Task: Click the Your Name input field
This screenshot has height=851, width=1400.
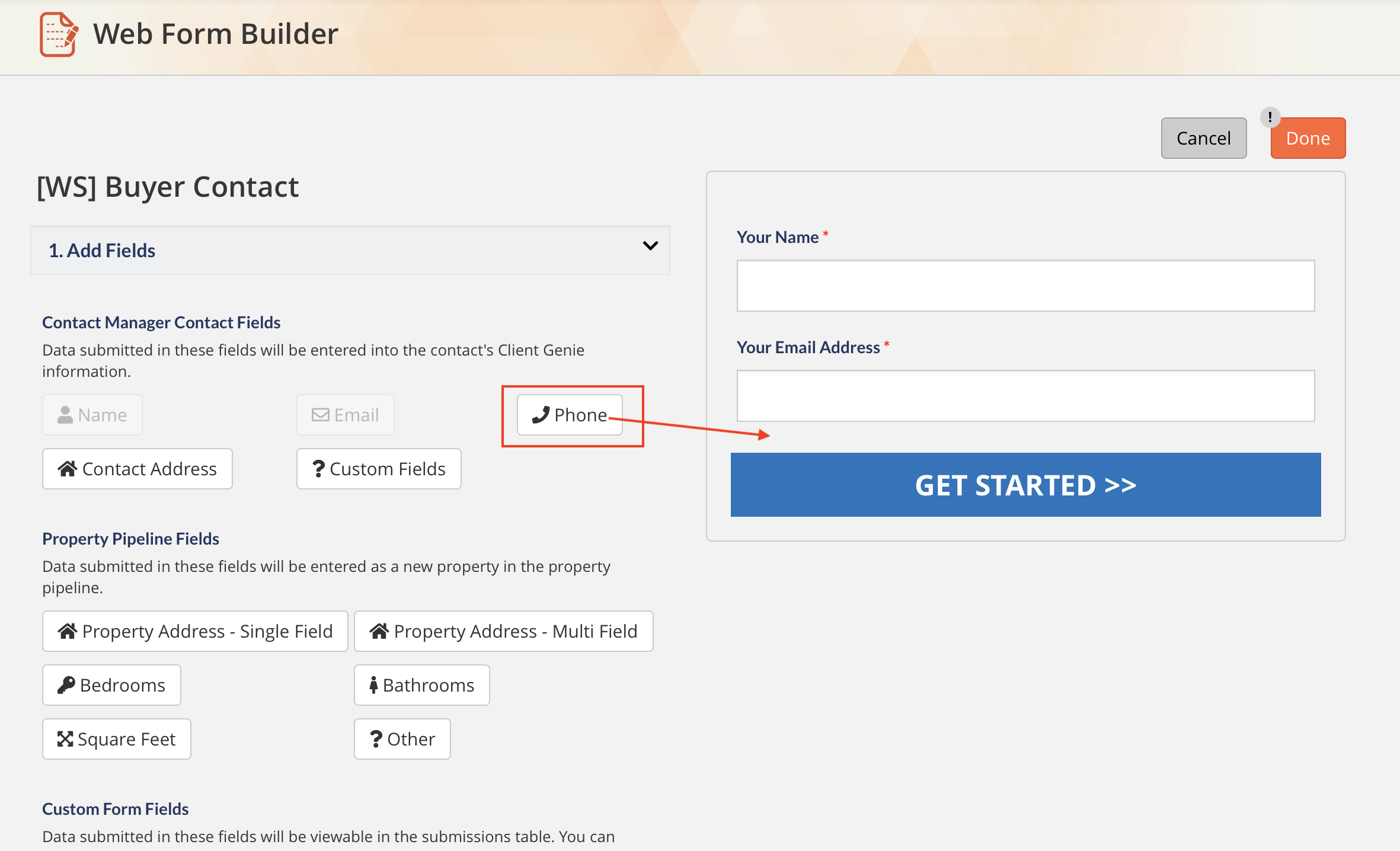Action: pyautogui.click(x=1025, y=286)
